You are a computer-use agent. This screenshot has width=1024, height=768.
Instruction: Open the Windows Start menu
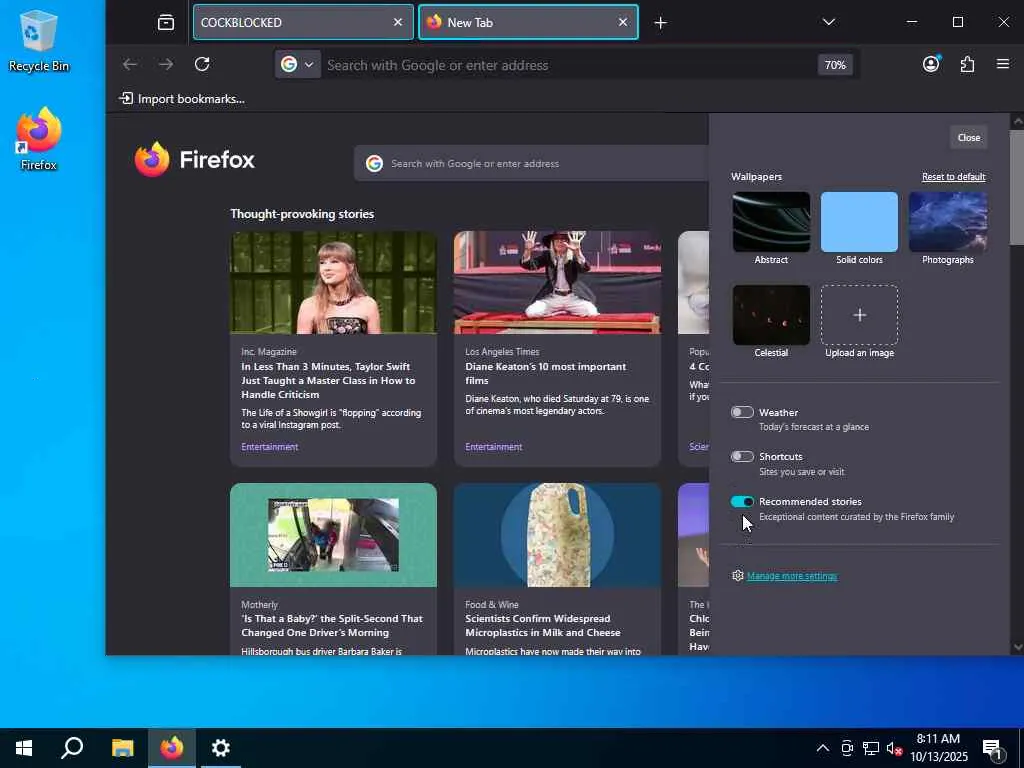click(24, 748)
